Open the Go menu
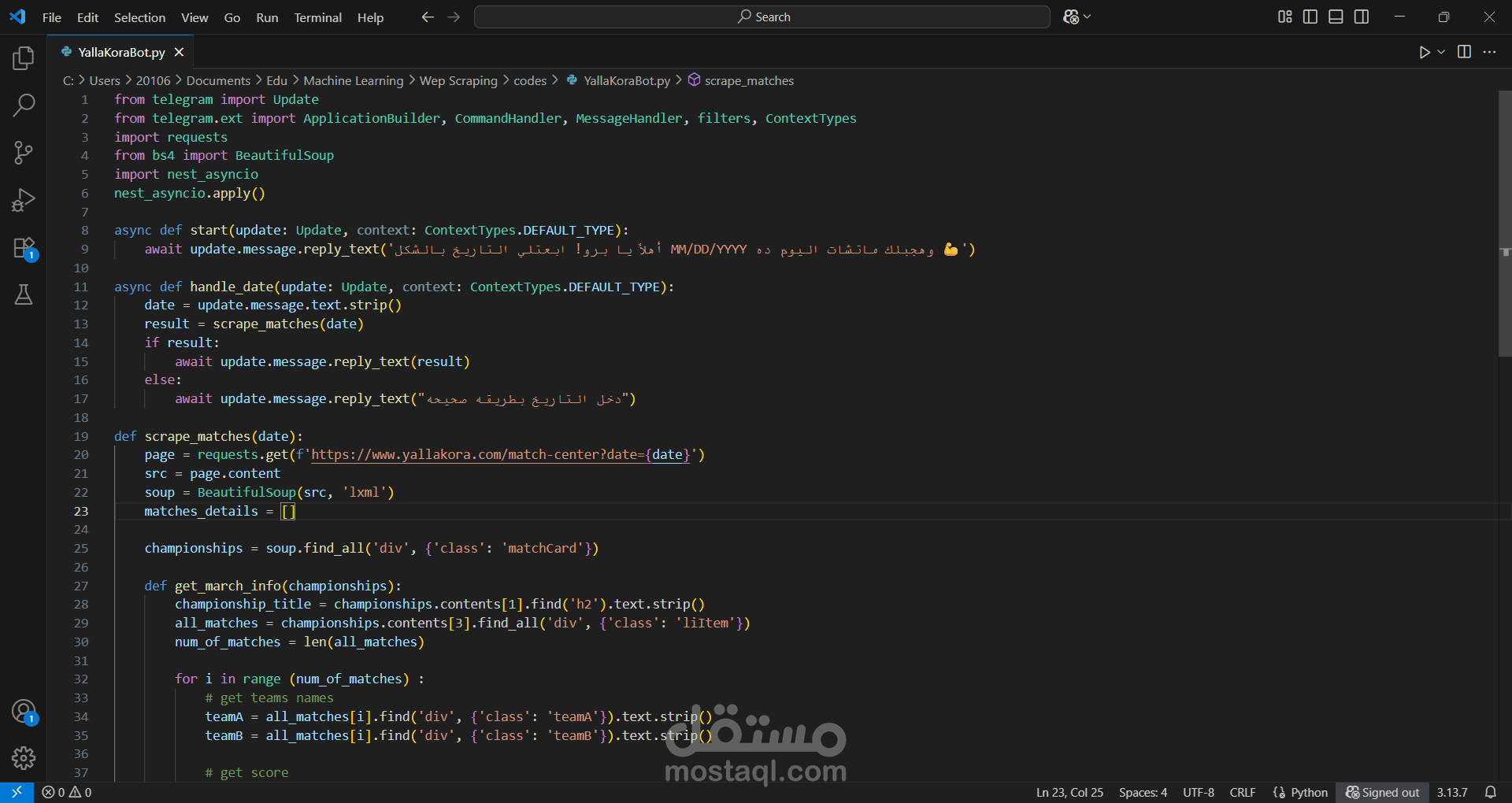The height and width of the screenshot is (803, 1512). pos(232,17)
